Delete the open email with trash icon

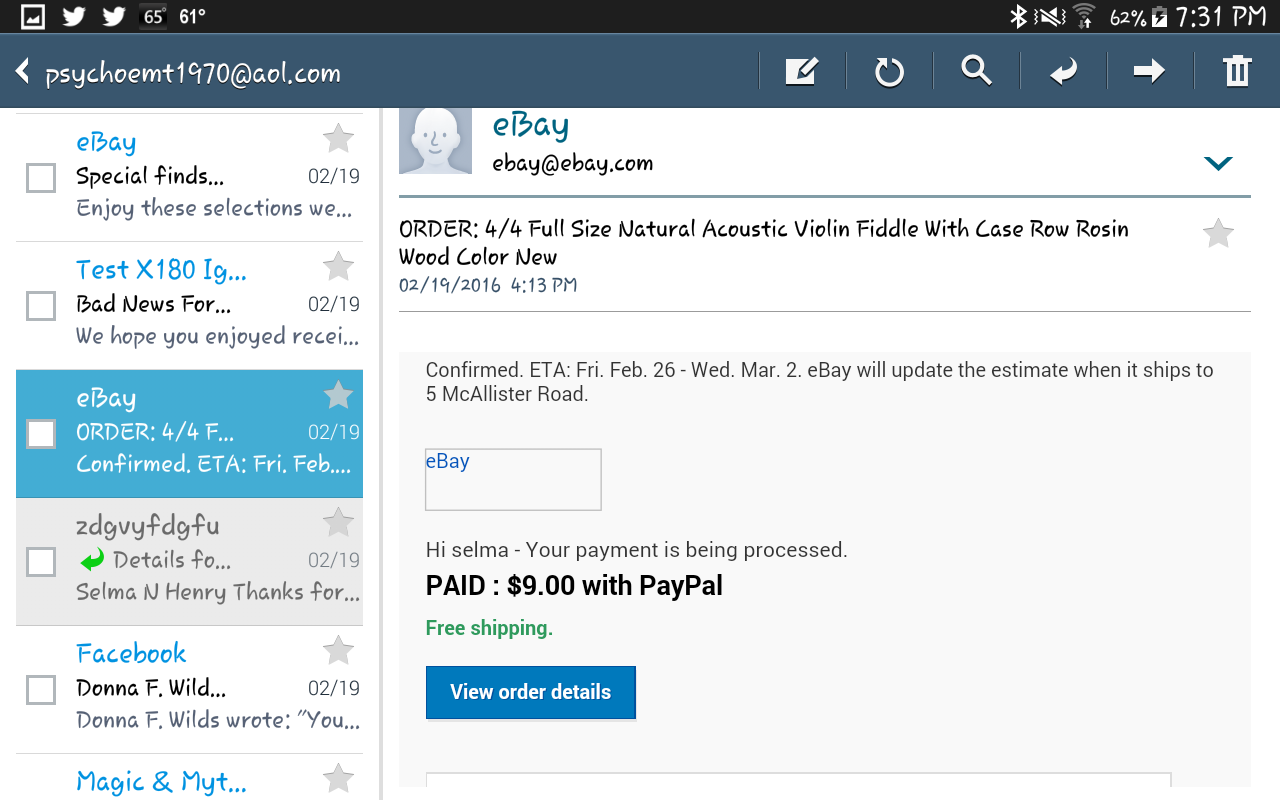[1237, 70]
